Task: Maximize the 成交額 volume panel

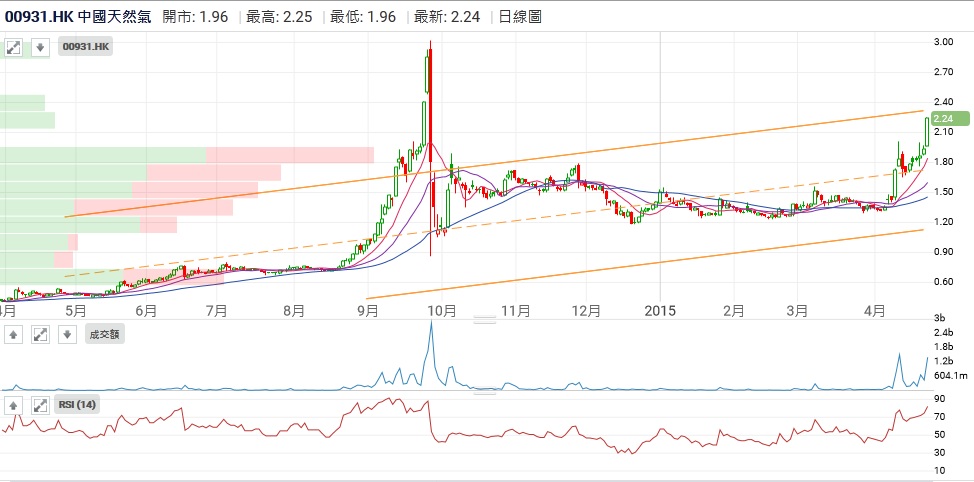Action: point(40,334)
